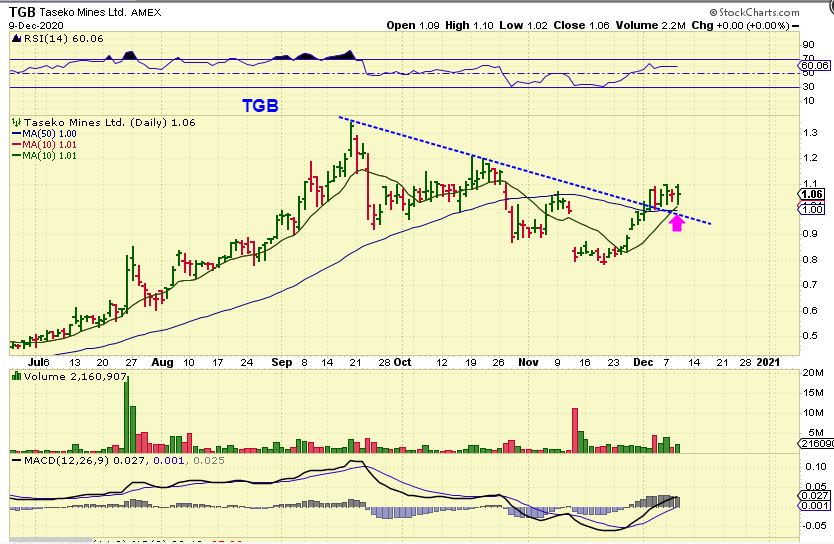Click the volume bars icon beside the Volume label

[x=16, y=376]
